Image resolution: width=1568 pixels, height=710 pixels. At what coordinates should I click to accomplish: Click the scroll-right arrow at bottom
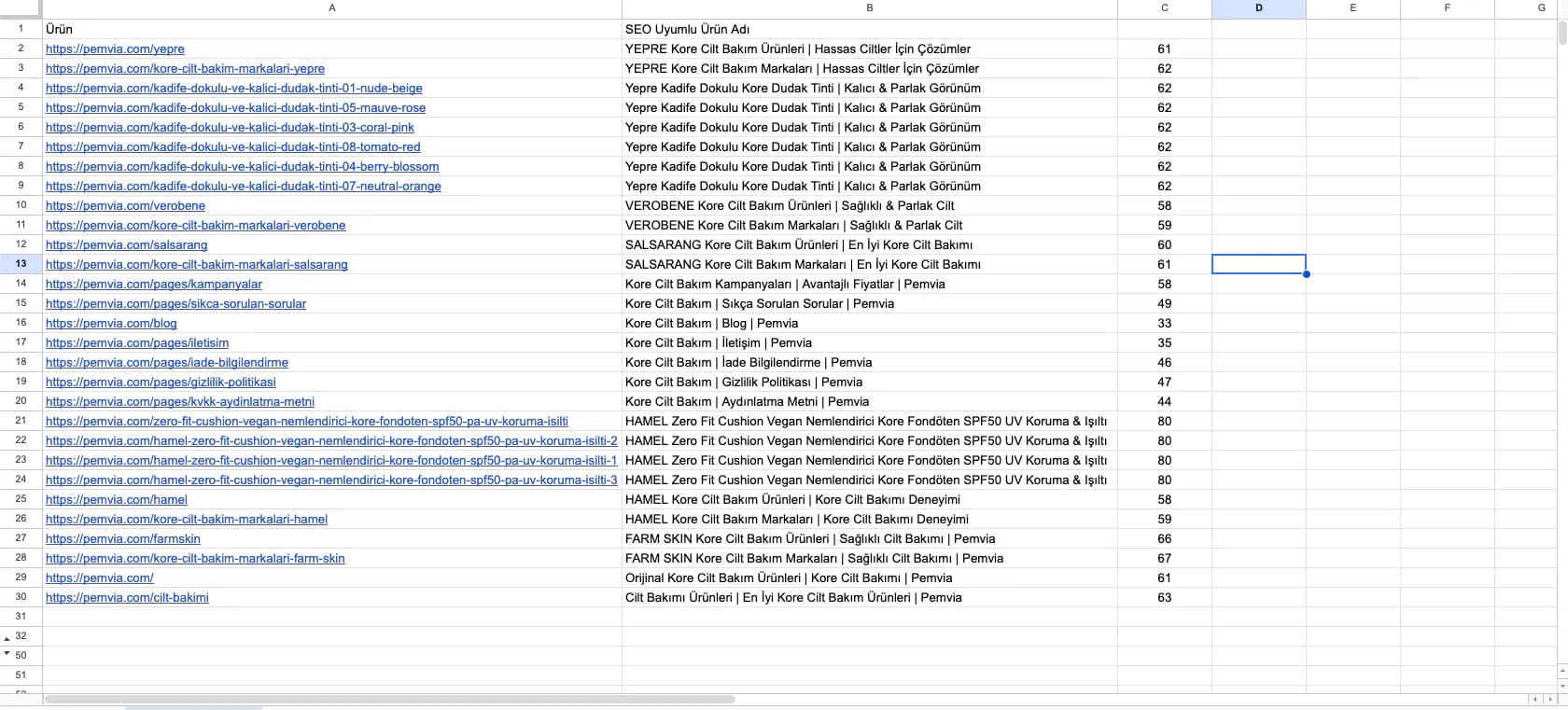1550,699
